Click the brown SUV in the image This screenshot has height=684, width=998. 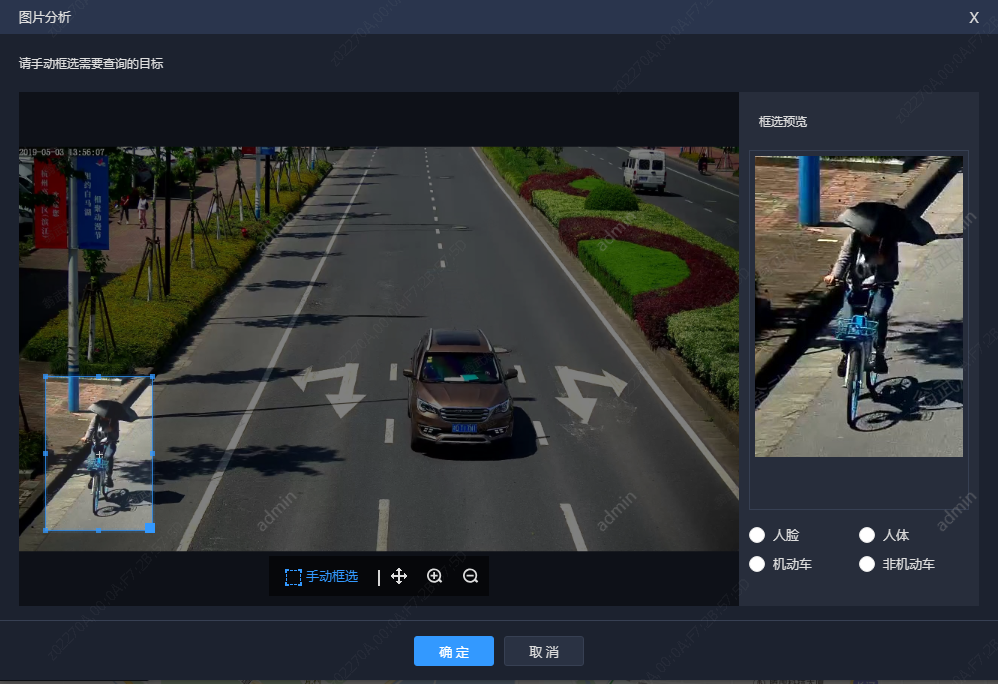point(461,391)
